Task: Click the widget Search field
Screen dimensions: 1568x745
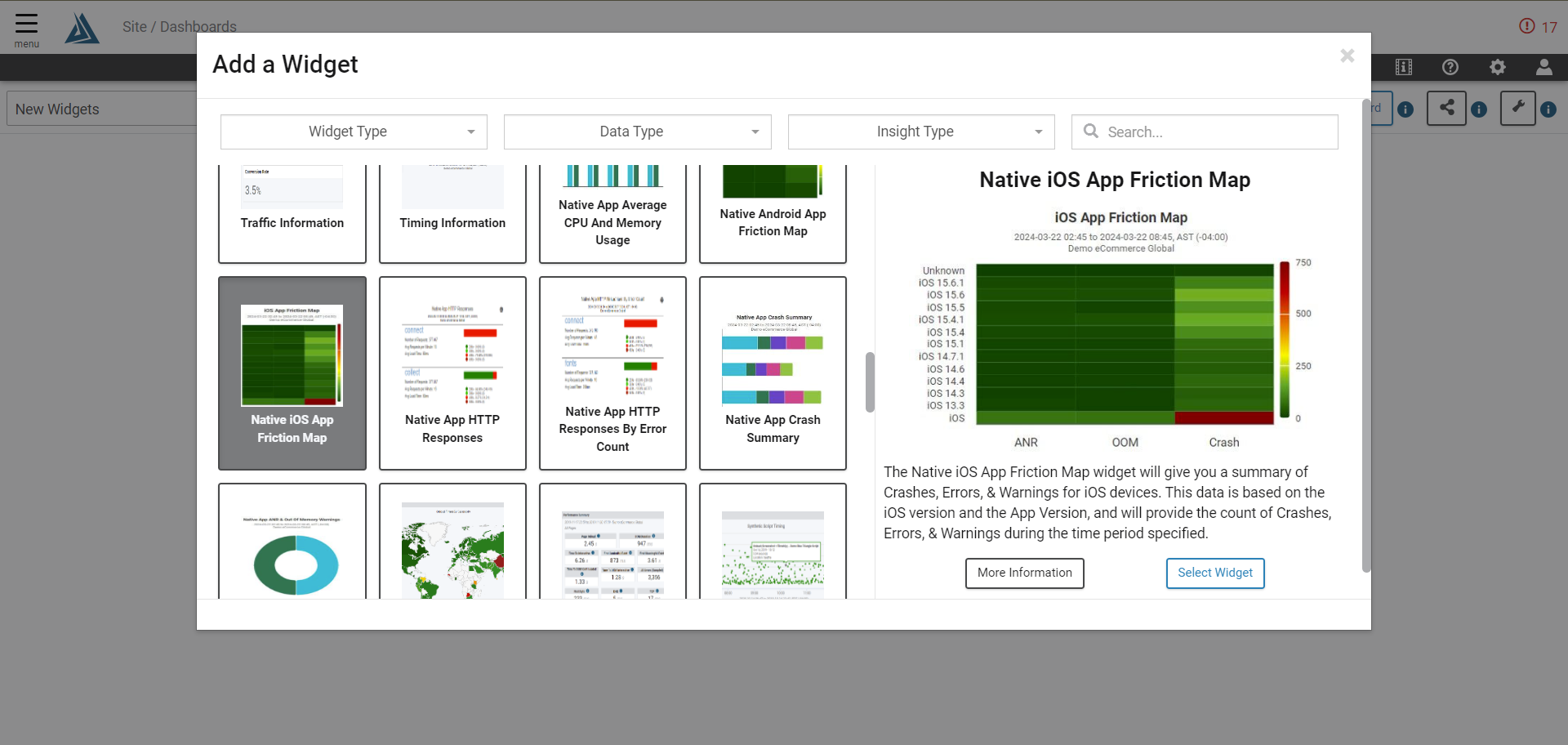Action: pos(1205,132)
